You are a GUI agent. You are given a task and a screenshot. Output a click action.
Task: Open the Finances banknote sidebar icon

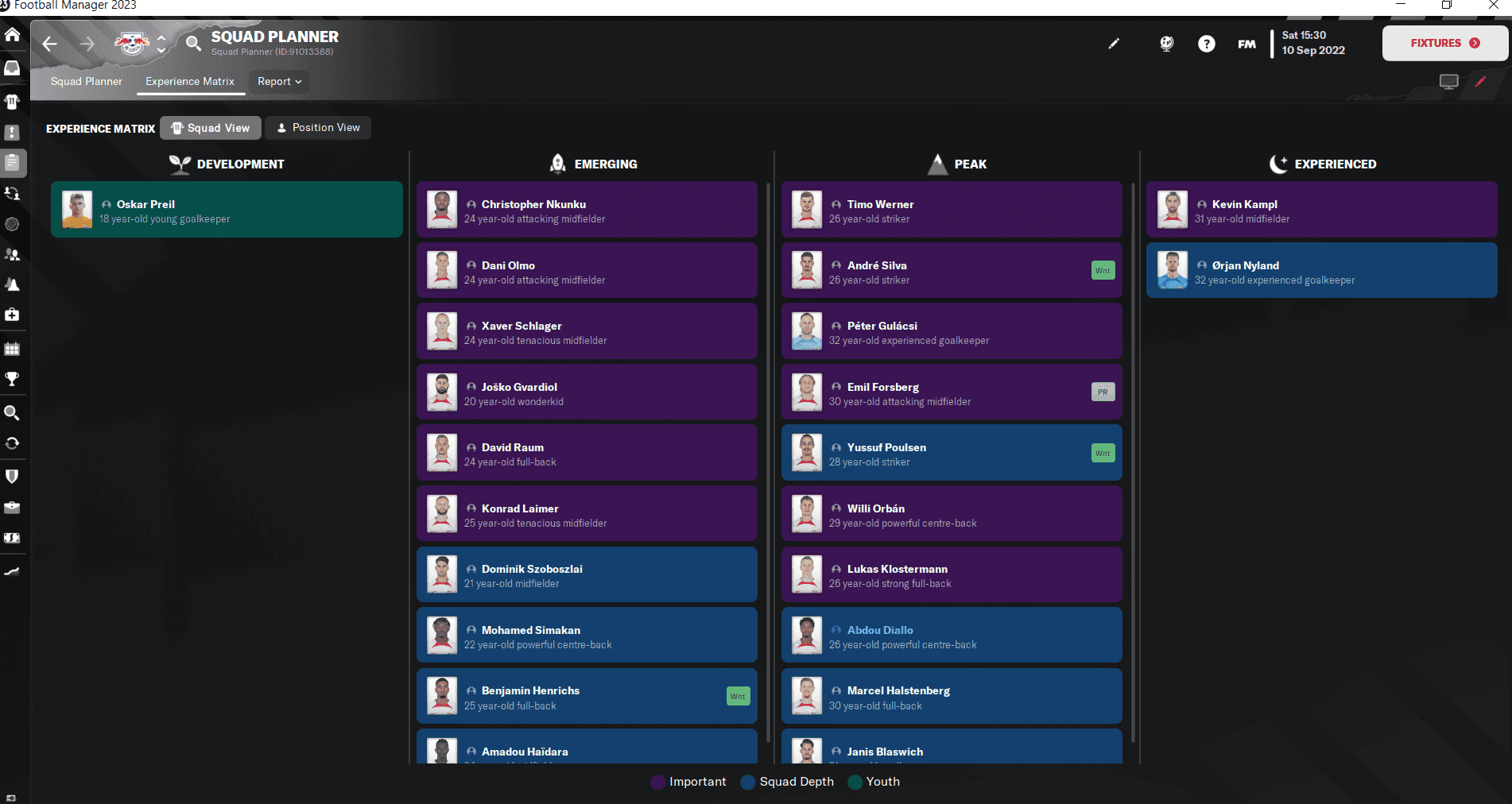point(13,538)
